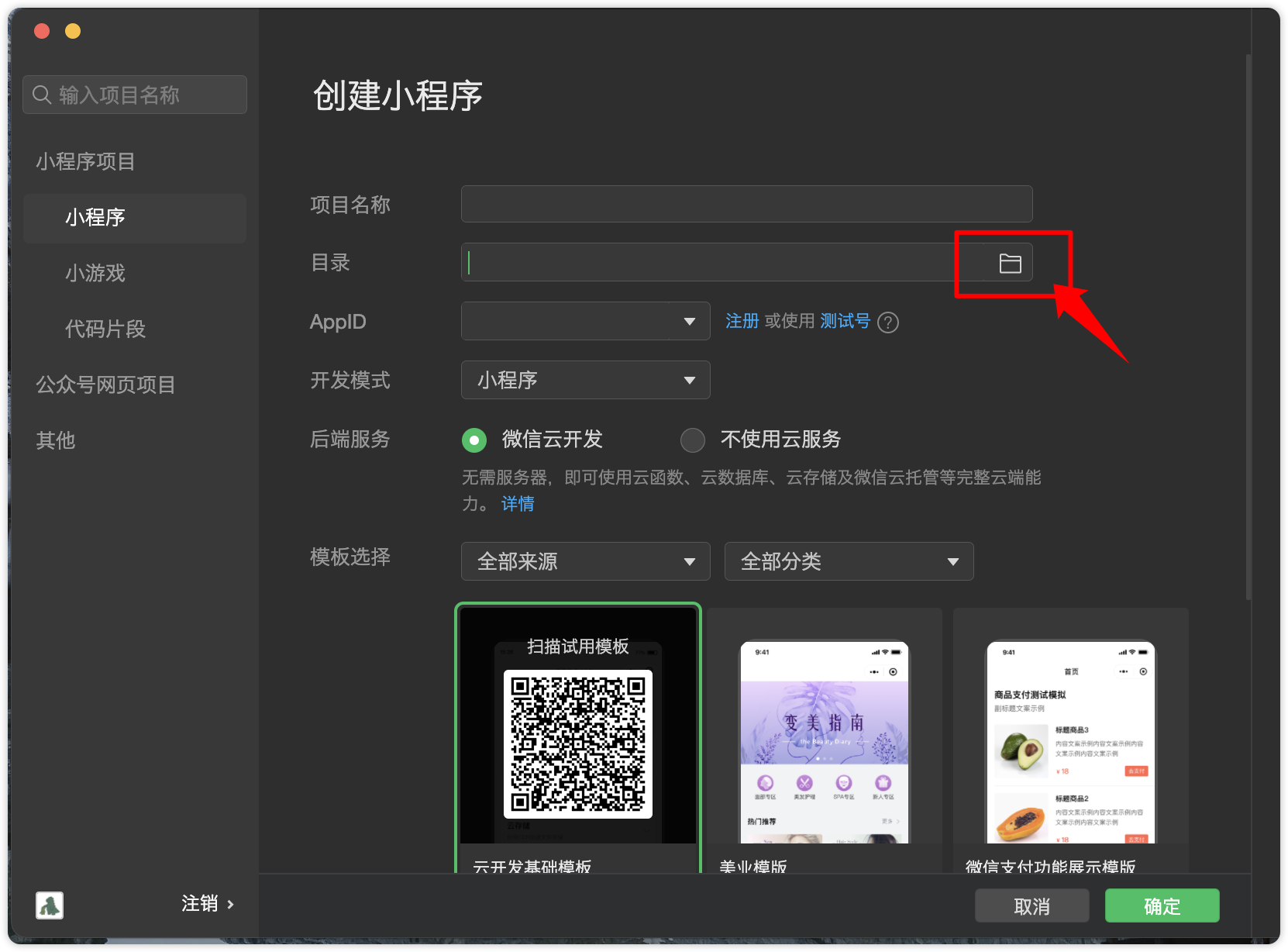The width and height of the screenshot is (1288, 952).
Task: Select the 美业模版 template thumbnail
Action: coord(825,741)
